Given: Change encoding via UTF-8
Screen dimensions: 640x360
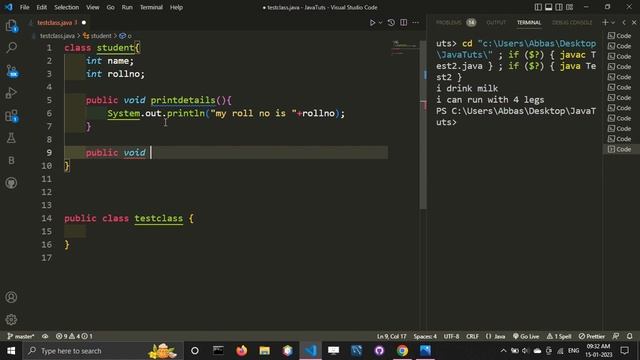Looking at the screenshot, I should [451, 336].
